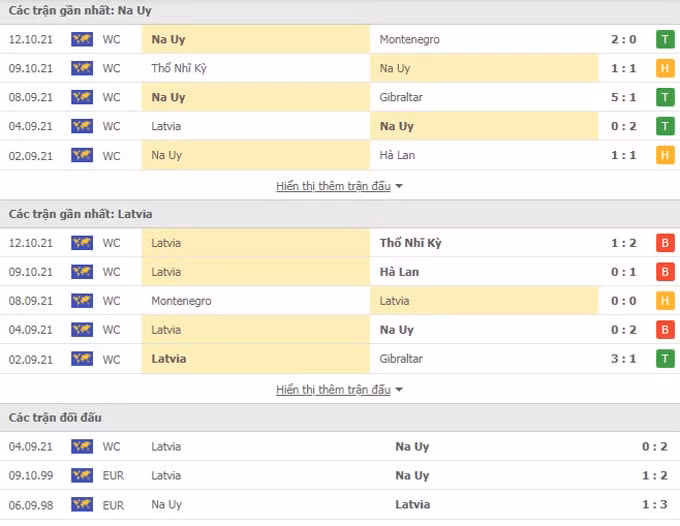Expand more Latvia matches via Hiển thị thêm trận đấu
The image size is (680, 526).
click(x=339, y=390)
